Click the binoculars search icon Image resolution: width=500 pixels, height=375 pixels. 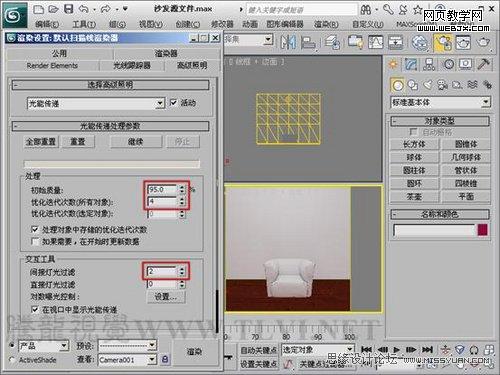point(366,9)
